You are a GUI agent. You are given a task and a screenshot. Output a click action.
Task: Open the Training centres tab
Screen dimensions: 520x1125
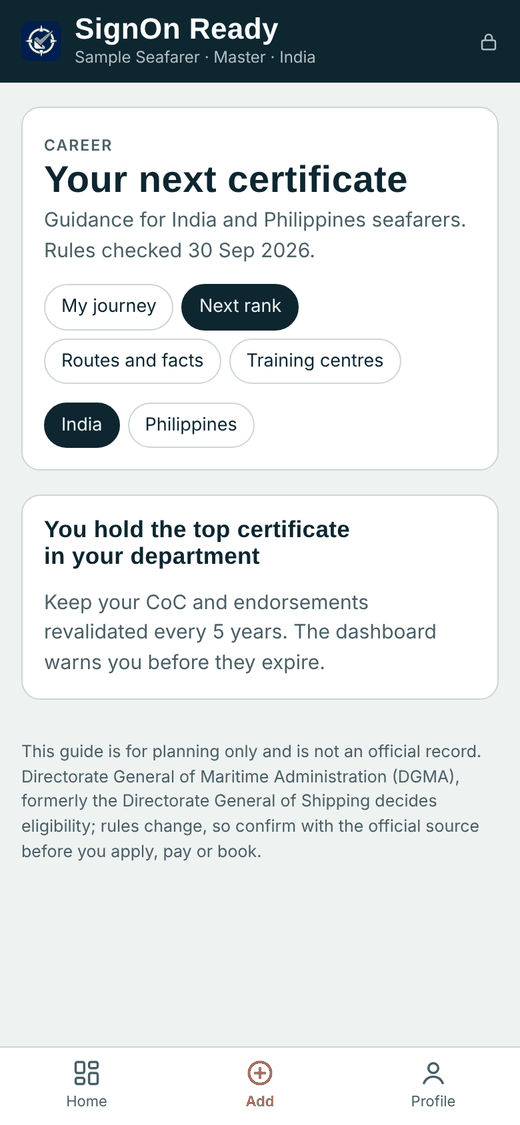click(315, 361)
